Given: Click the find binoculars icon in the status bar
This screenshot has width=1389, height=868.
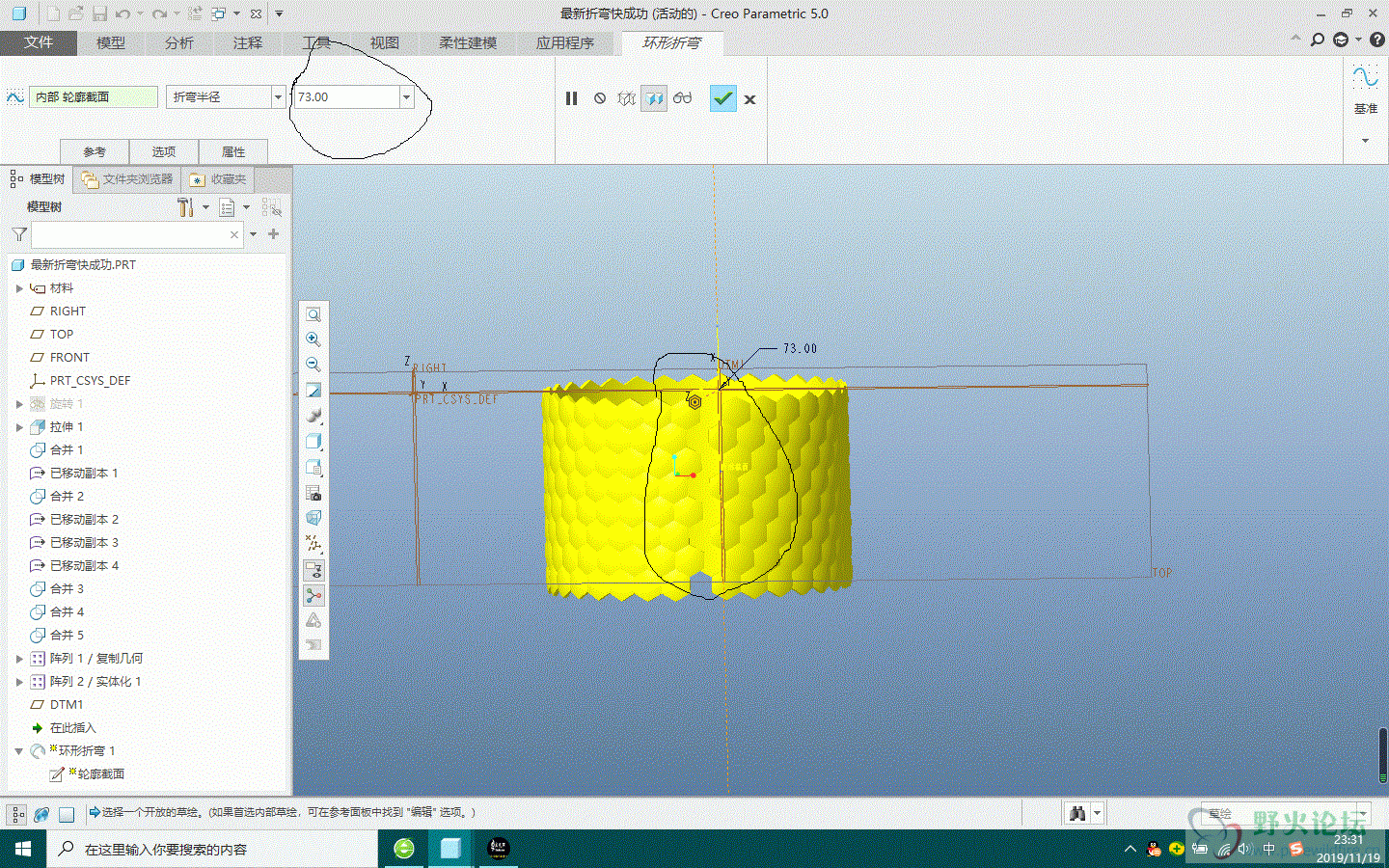Looking at the screenshot, I should tap(1077, 813).
